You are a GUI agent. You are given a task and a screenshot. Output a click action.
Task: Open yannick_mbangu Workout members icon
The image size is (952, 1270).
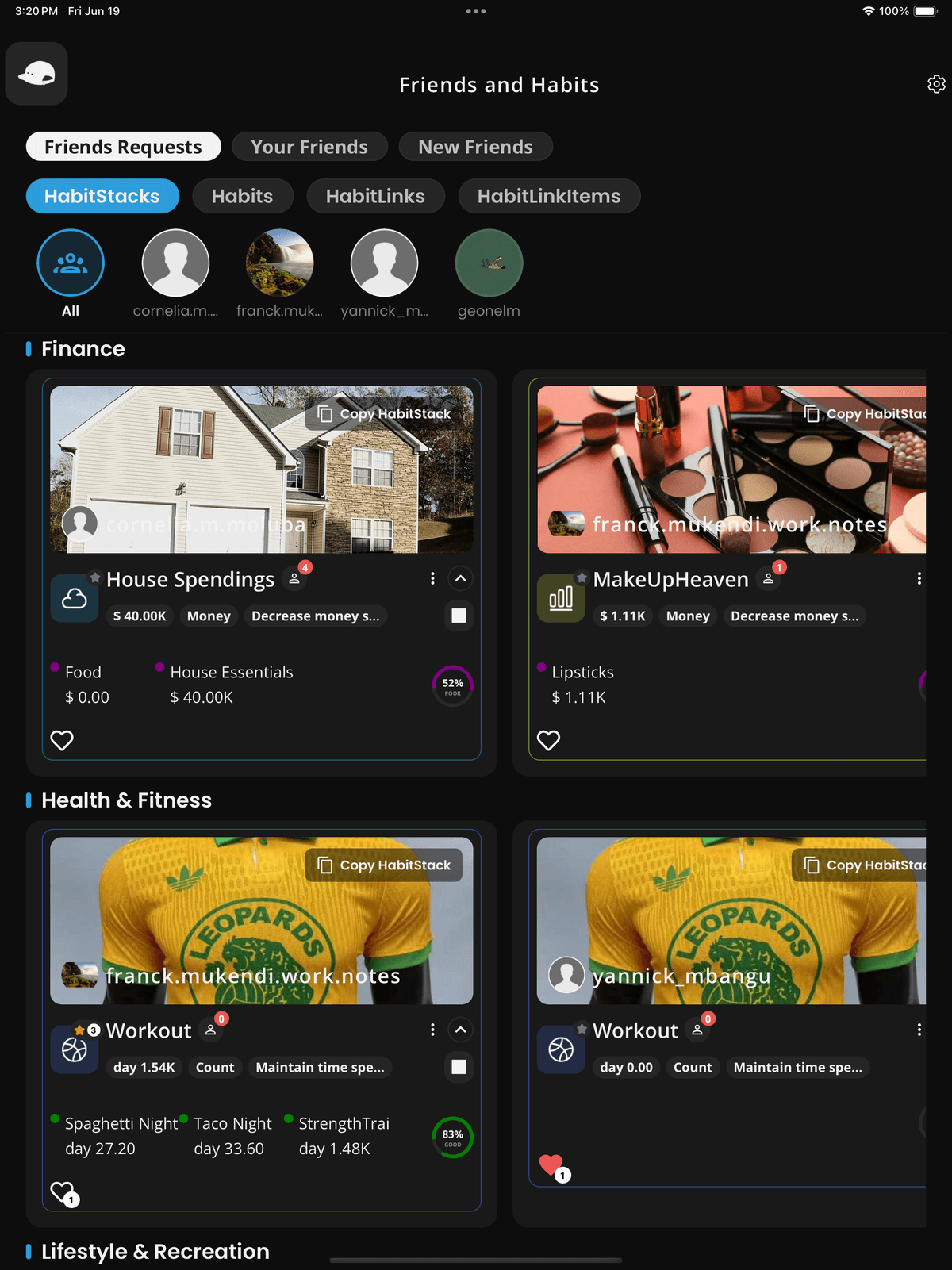pos(698,1030)
